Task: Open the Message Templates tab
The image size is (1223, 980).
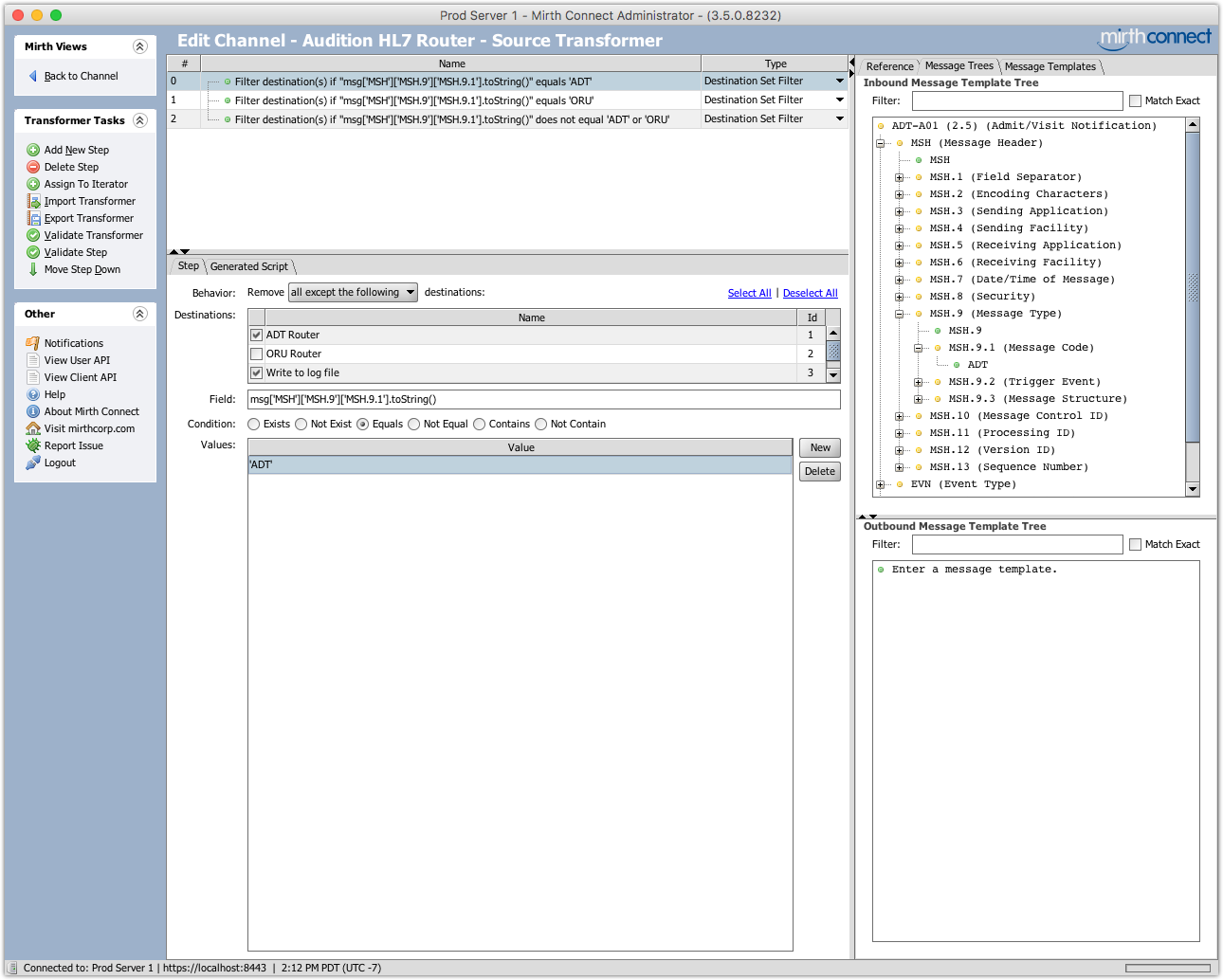Action: tap(1050, 66)
